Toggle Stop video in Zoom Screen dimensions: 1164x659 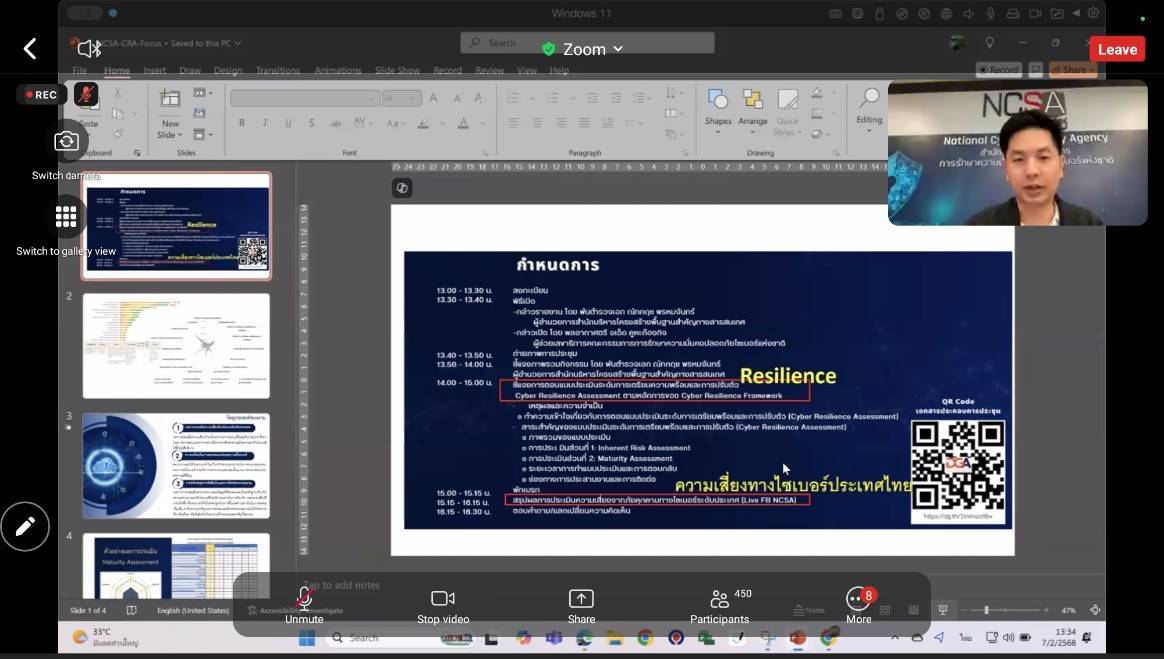click(443, 606)
